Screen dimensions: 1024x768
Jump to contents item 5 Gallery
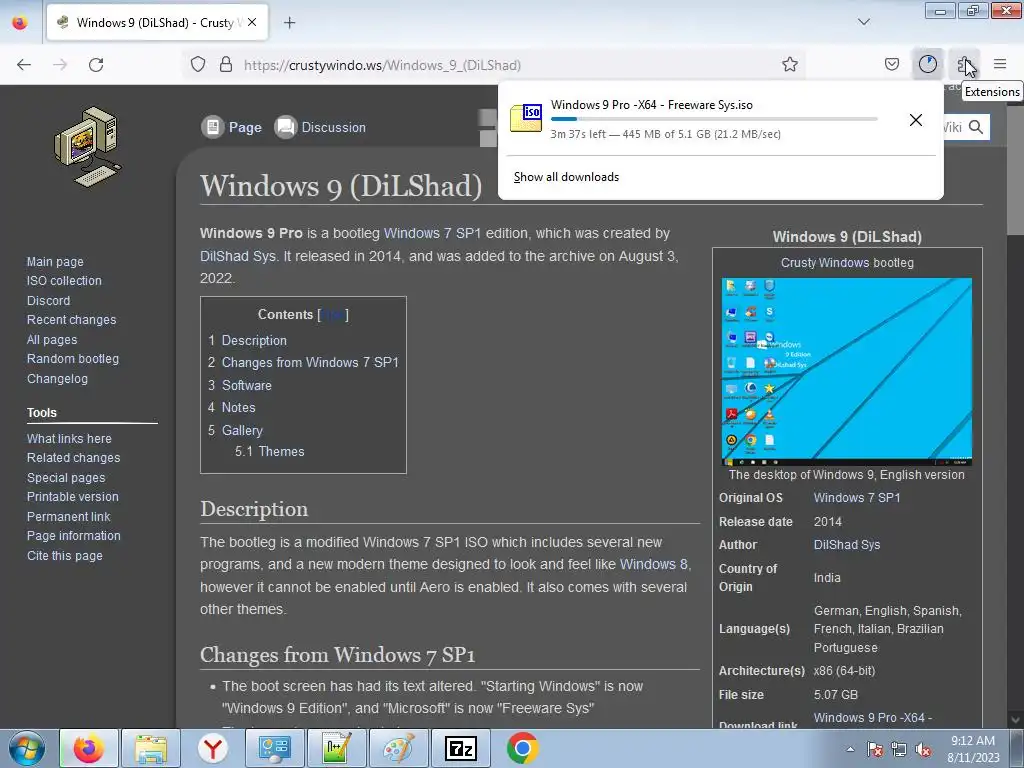[235, 430]
